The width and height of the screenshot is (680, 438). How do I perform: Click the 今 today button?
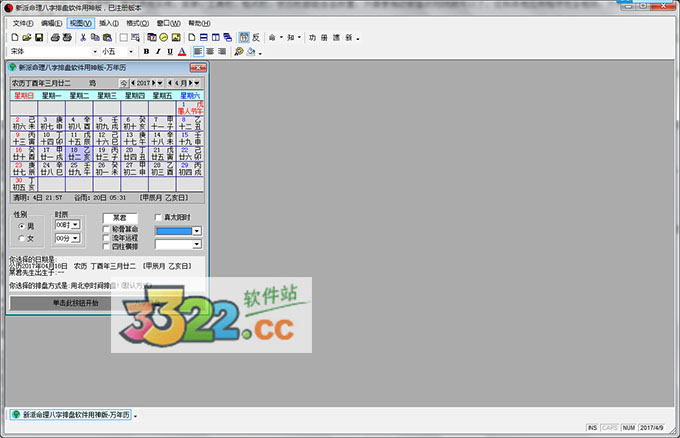124,83
